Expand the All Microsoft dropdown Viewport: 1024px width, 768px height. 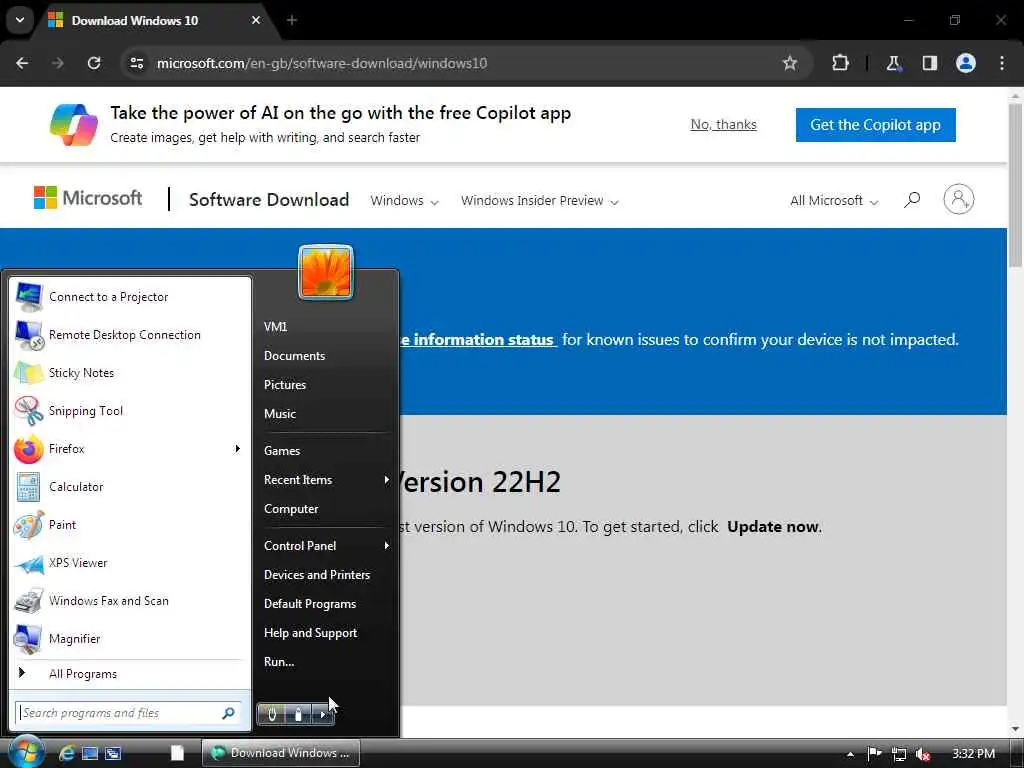click(x=834, y=201)
